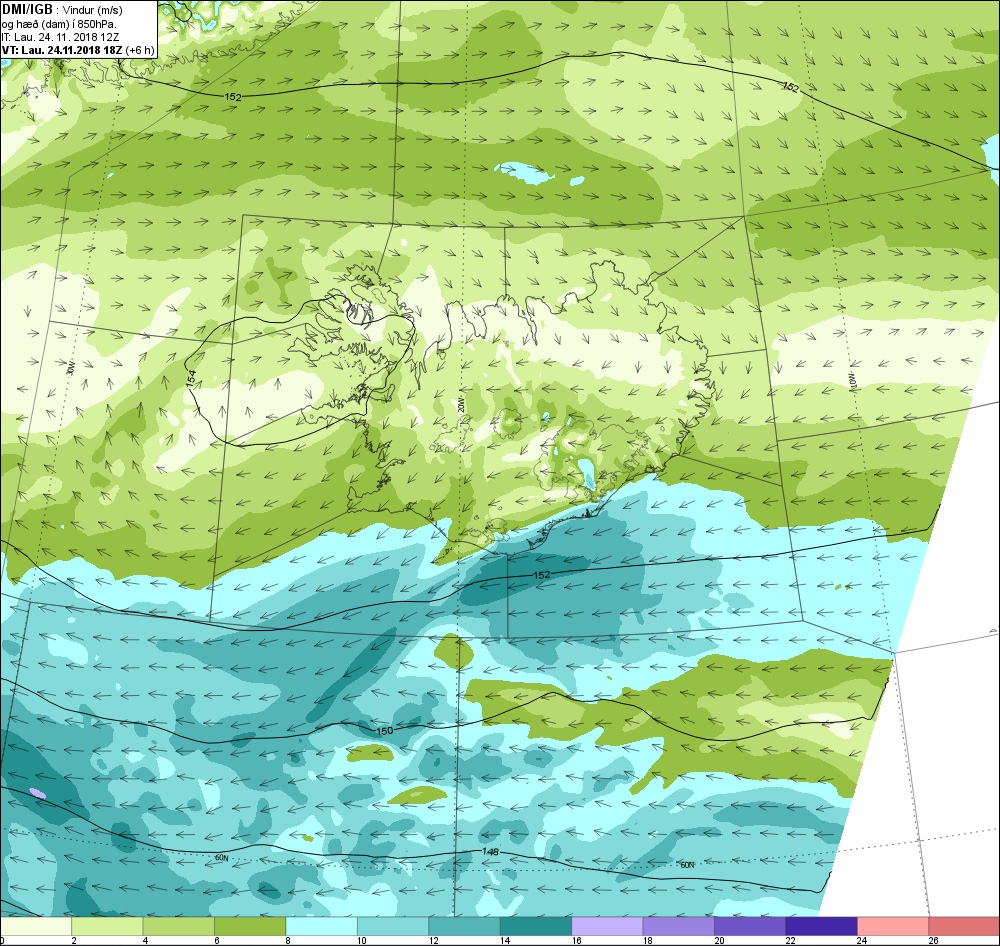Click the 10W longitude label

[853, 380]
